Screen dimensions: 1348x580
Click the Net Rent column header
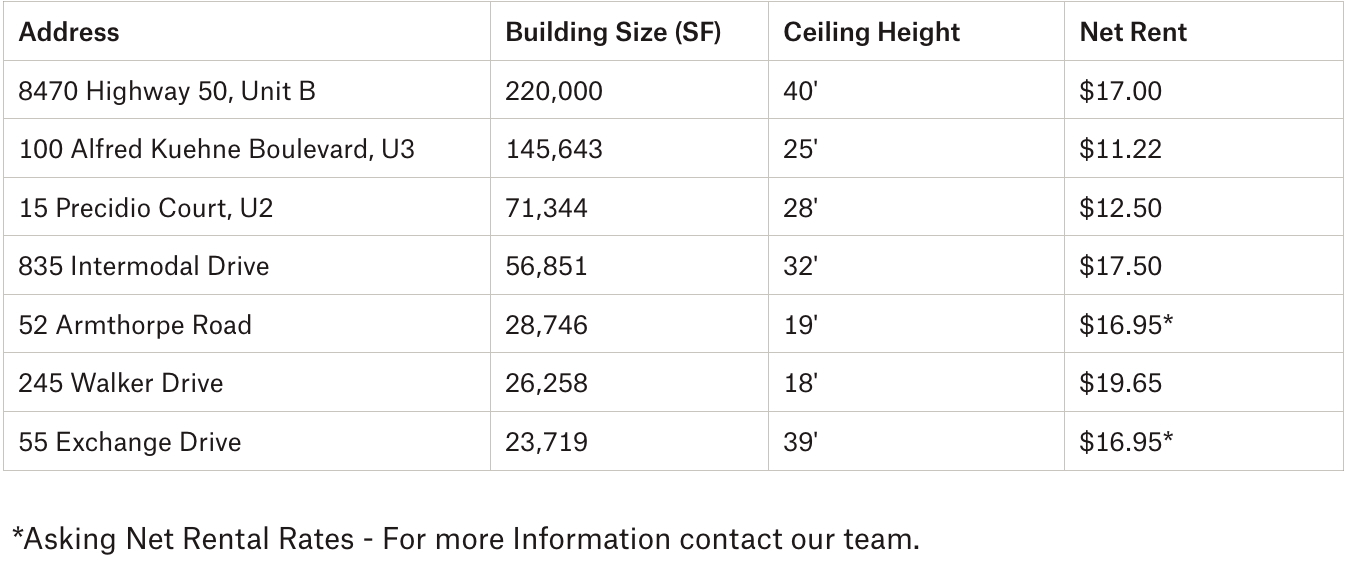click(x=1133, y=32)
